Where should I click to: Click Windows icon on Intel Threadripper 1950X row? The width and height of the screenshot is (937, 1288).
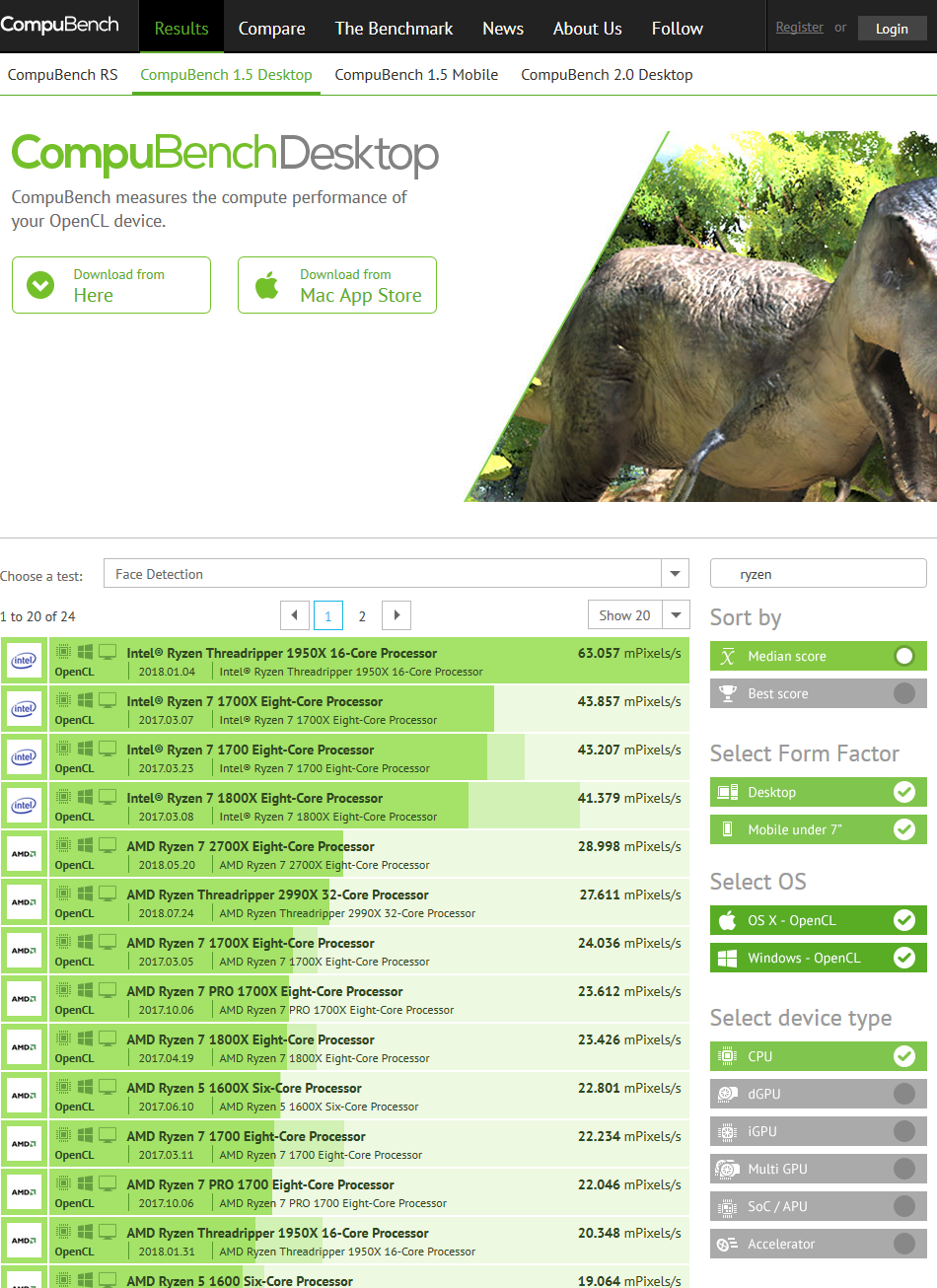pyautogui.click(x=86, y=651)
